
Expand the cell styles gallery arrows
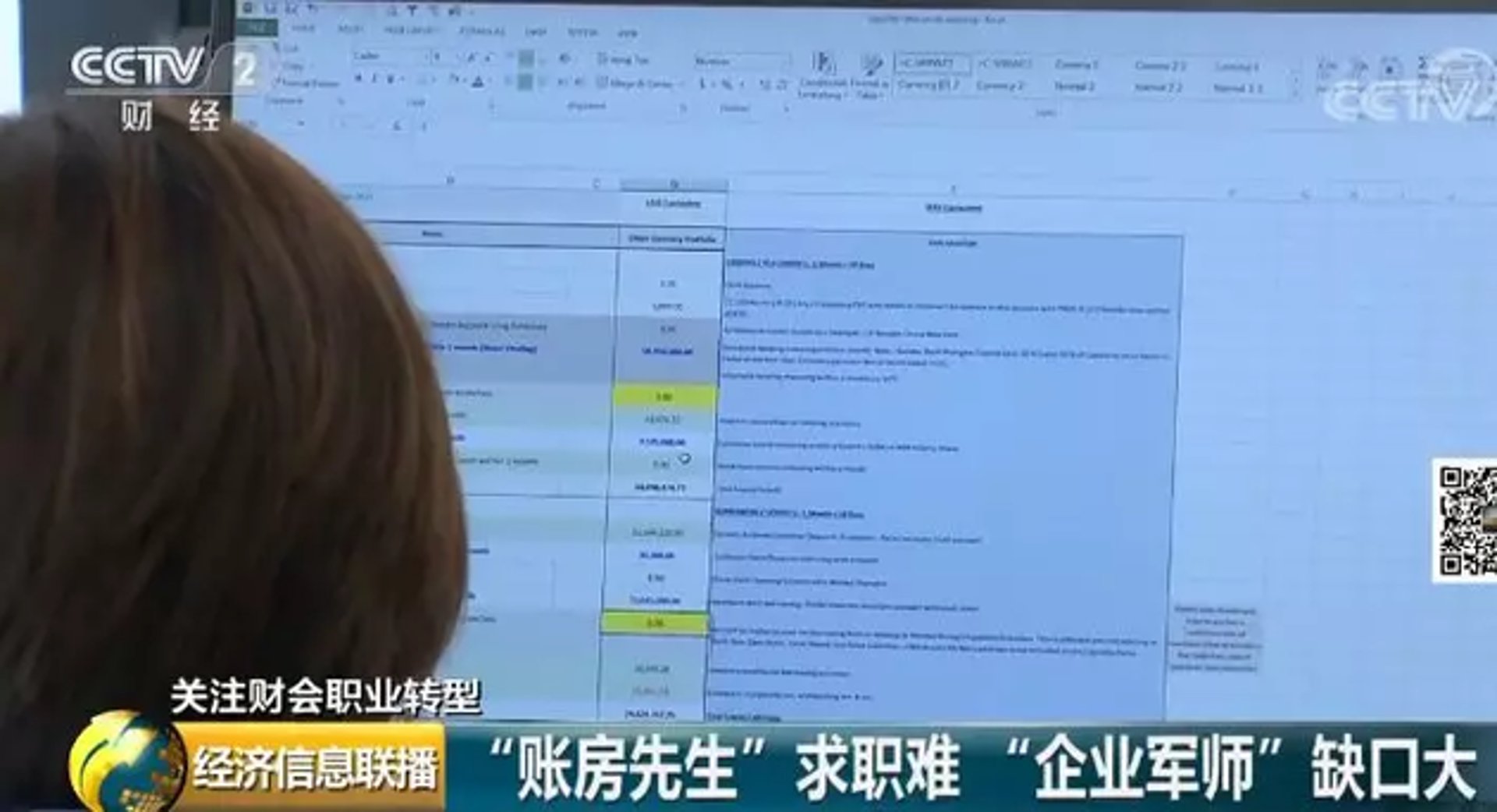pos(1297,82)
